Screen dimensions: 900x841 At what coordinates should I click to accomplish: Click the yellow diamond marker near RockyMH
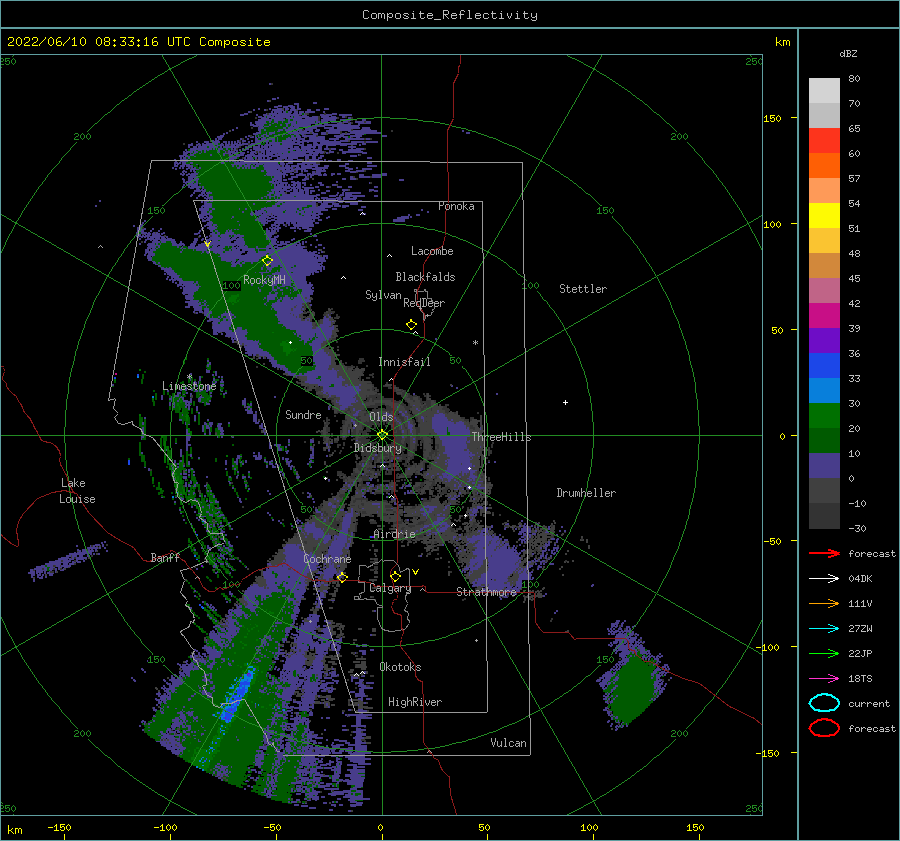(x=267, y=261)
